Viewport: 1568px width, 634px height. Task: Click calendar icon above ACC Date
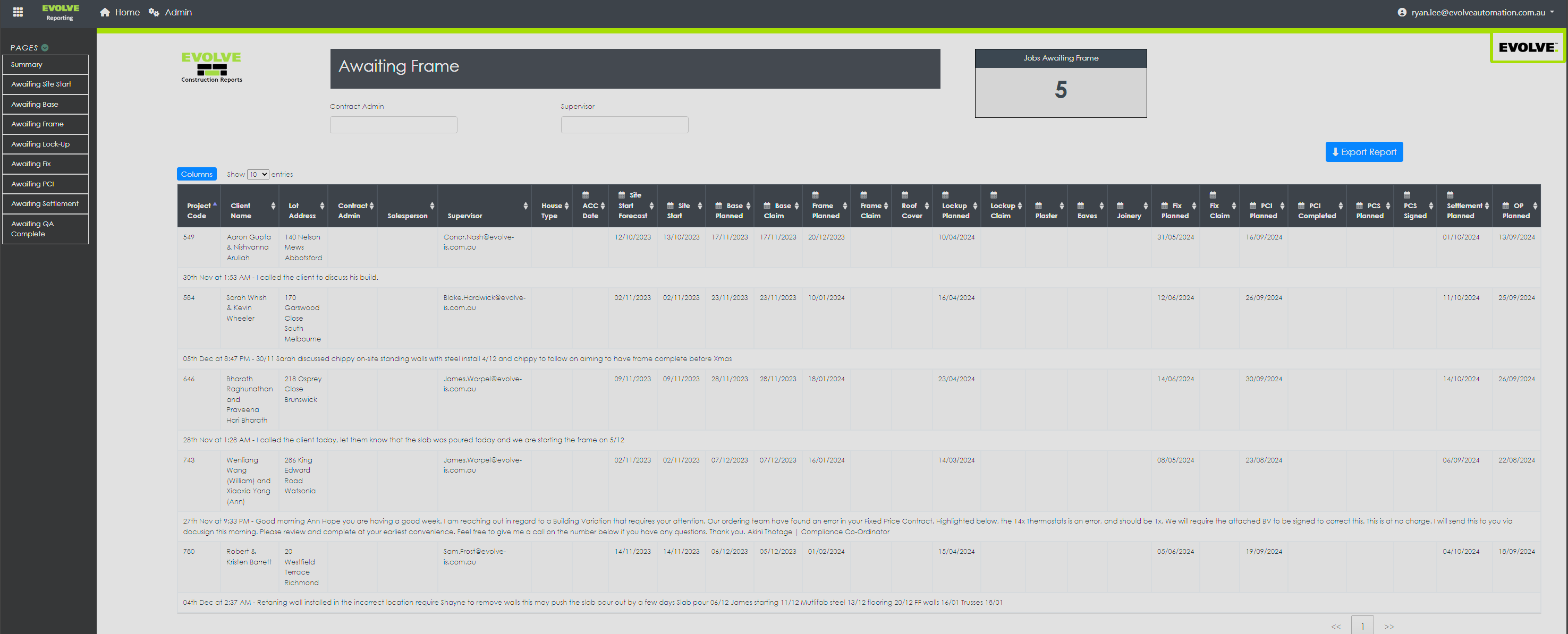[586, 195]
